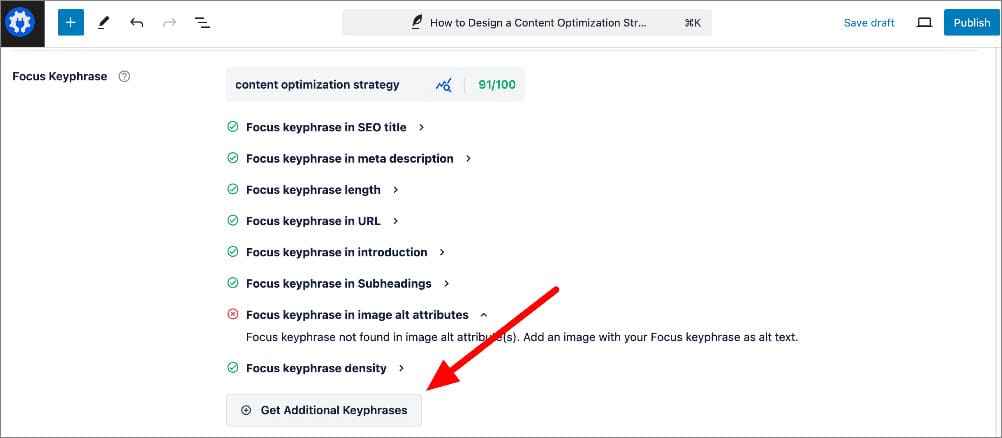Click the feather post icon in title bar

[x=417, y=23]
